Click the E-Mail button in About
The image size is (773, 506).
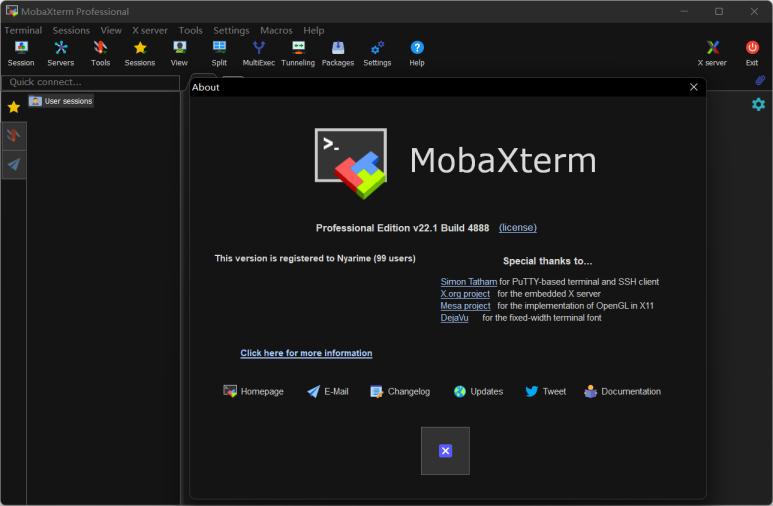(x=328, y=392)
